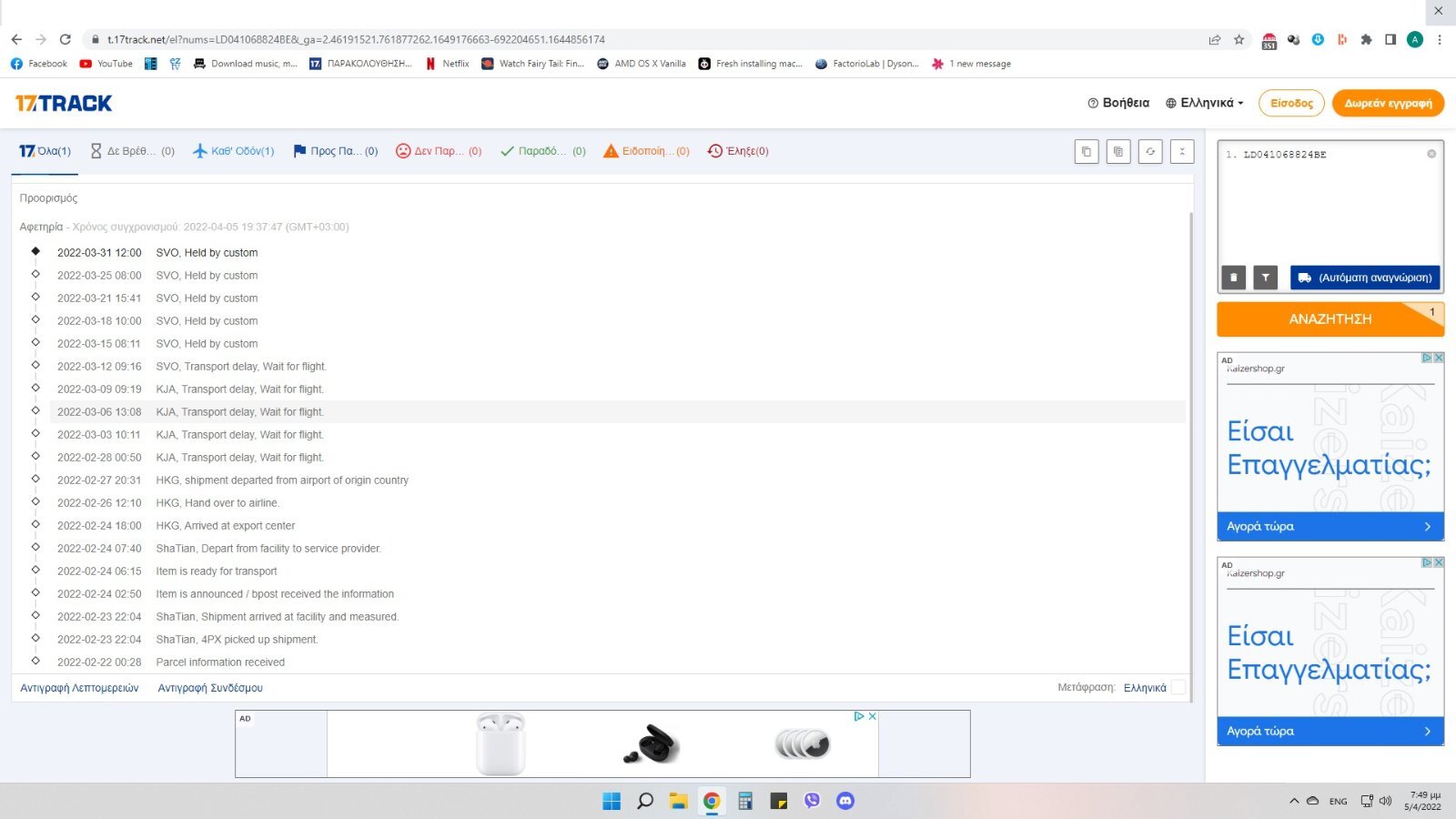Click Αντιγραφή Λεπτομερειών link
The image size is (1456, 819).
(x=79, y=688)
